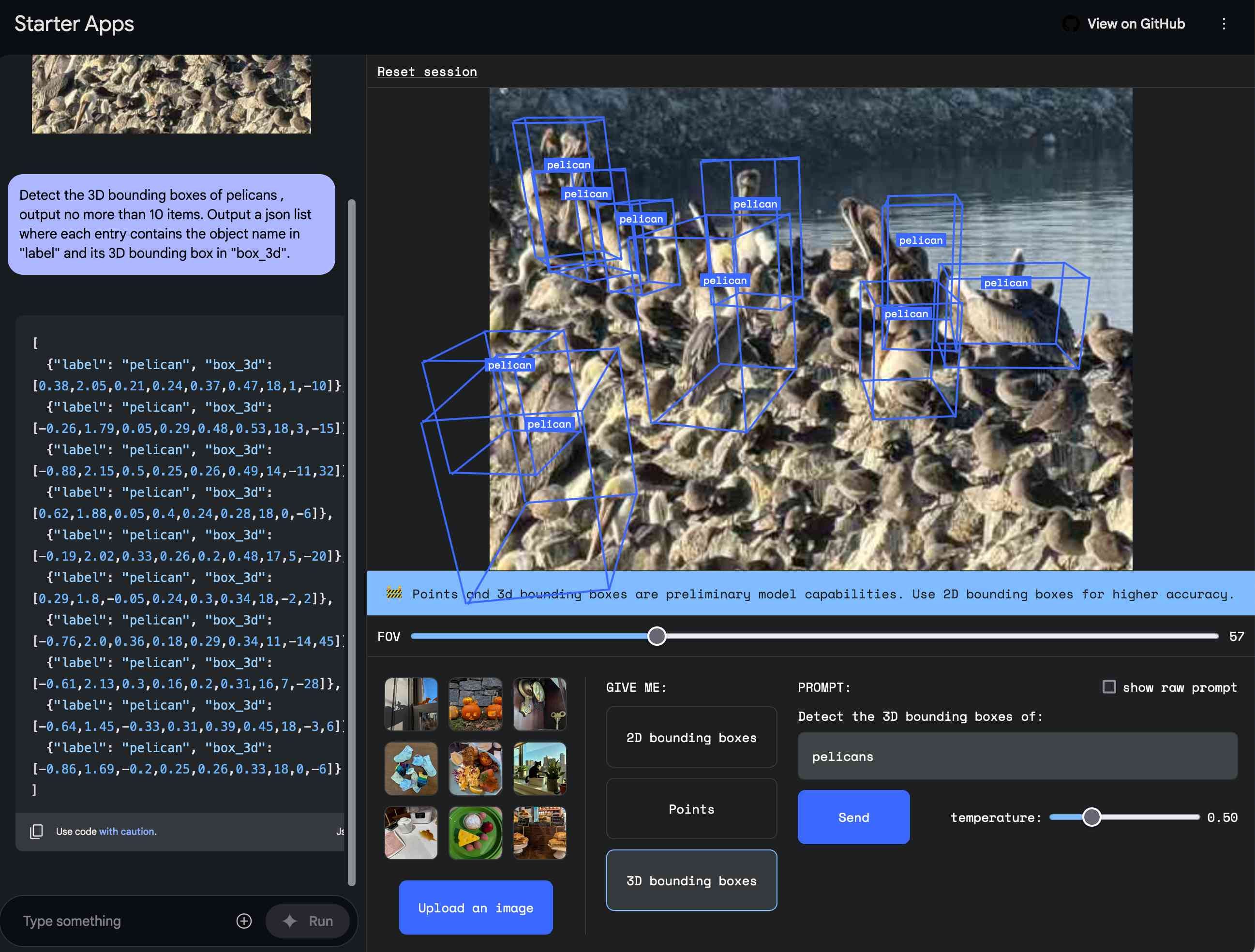The height and width of the screenshot is (952, 1255).
Task: Select 2D bounding boxes mode
Action: point(691,738)
